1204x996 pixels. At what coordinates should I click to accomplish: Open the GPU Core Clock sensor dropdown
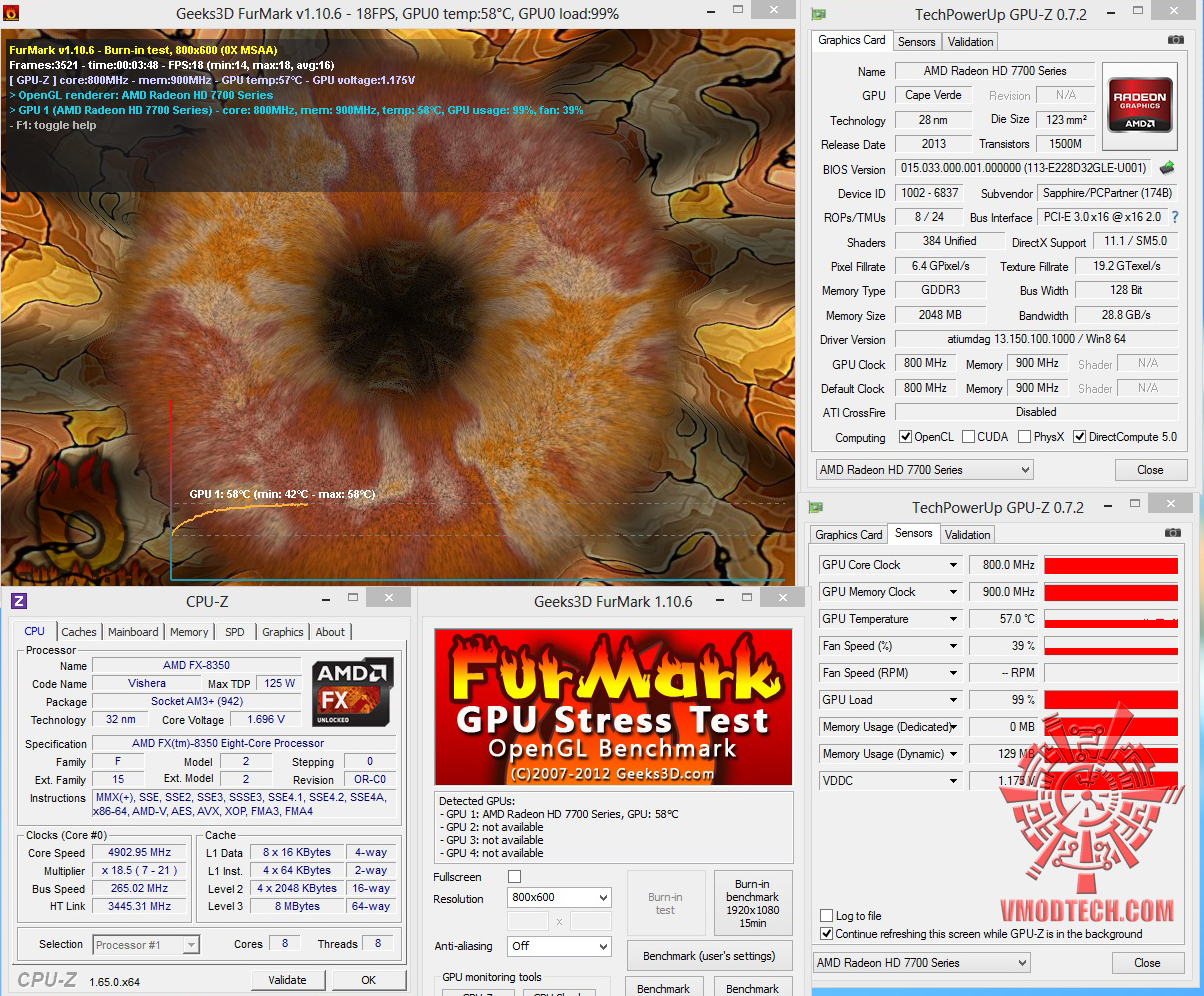point(953,565)
